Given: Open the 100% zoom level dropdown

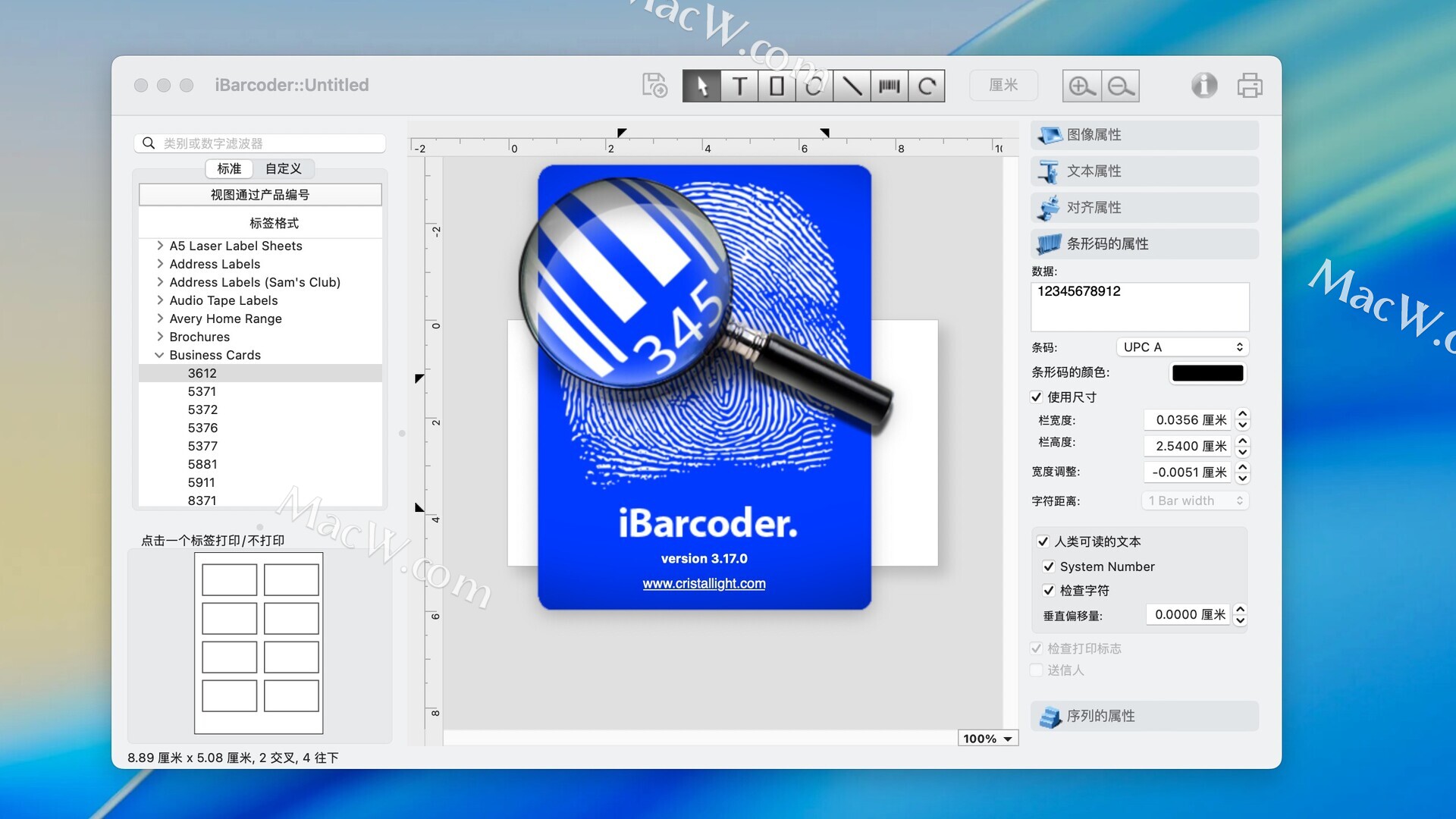Looking at the screenshot, I should [x=987, y=739].
